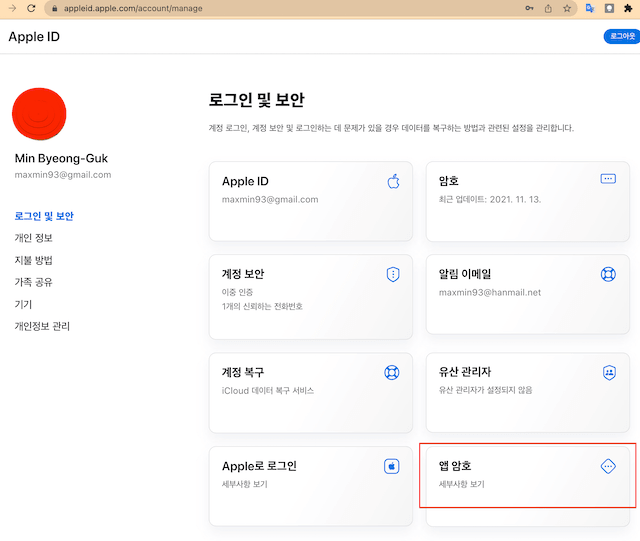Open 기기 from the sidebar
The height and width of the screenshot is (541, 640).
click(x=23, y=304)
